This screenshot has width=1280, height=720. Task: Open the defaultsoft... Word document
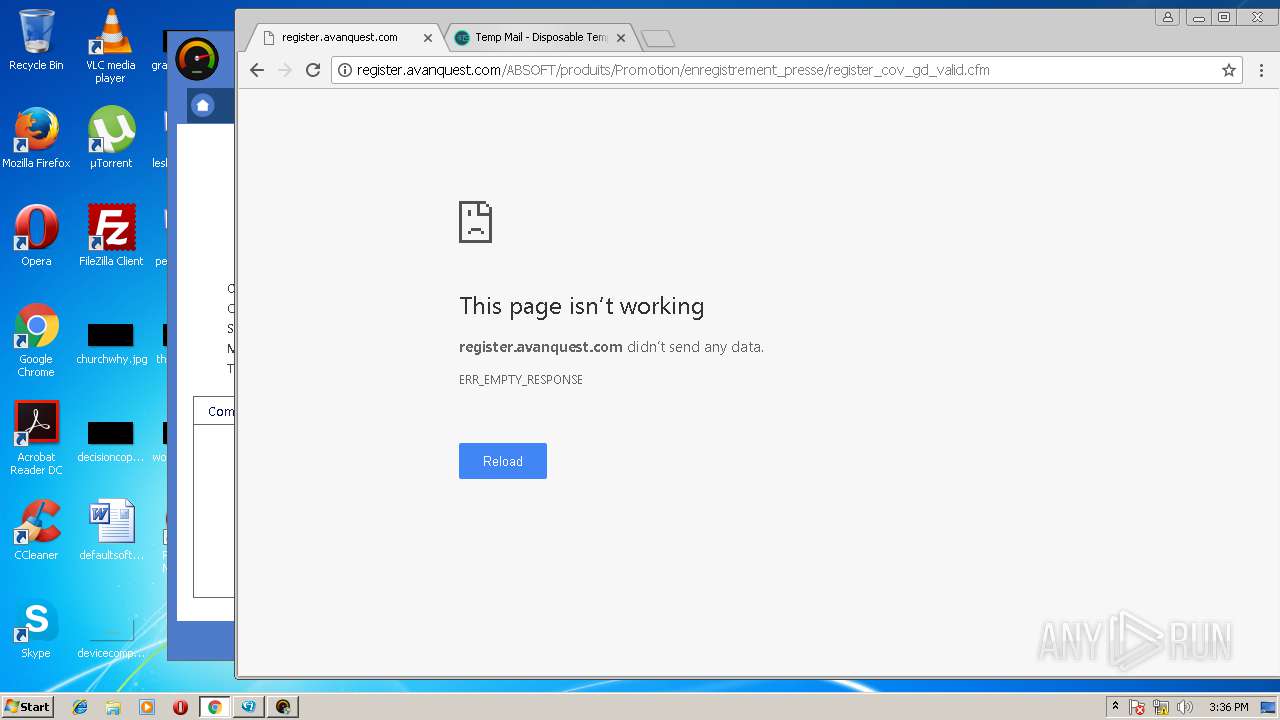pyautogui.click(x=111, y=530)
